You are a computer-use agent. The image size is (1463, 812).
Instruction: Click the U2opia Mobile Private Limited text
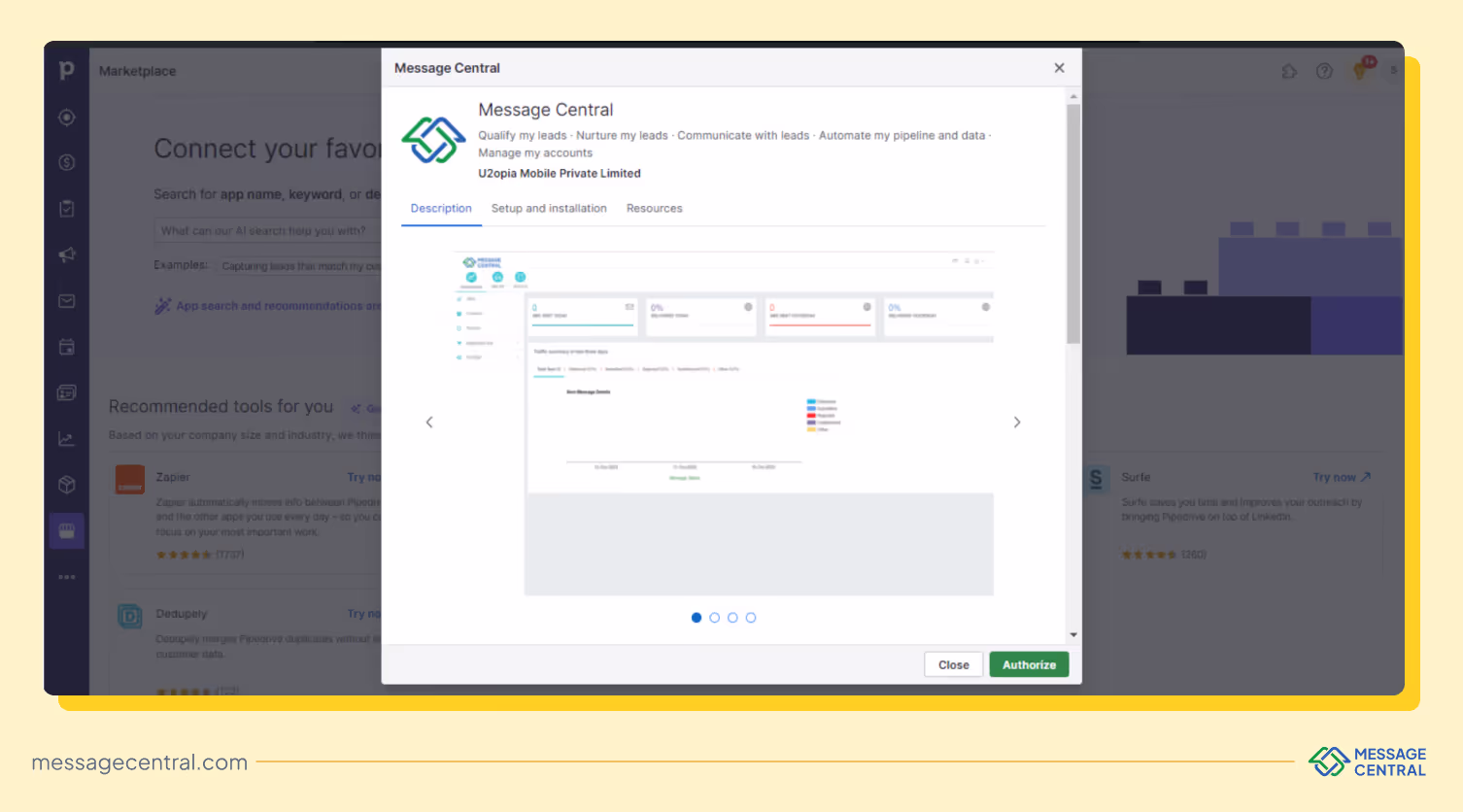tap(560, 174)
